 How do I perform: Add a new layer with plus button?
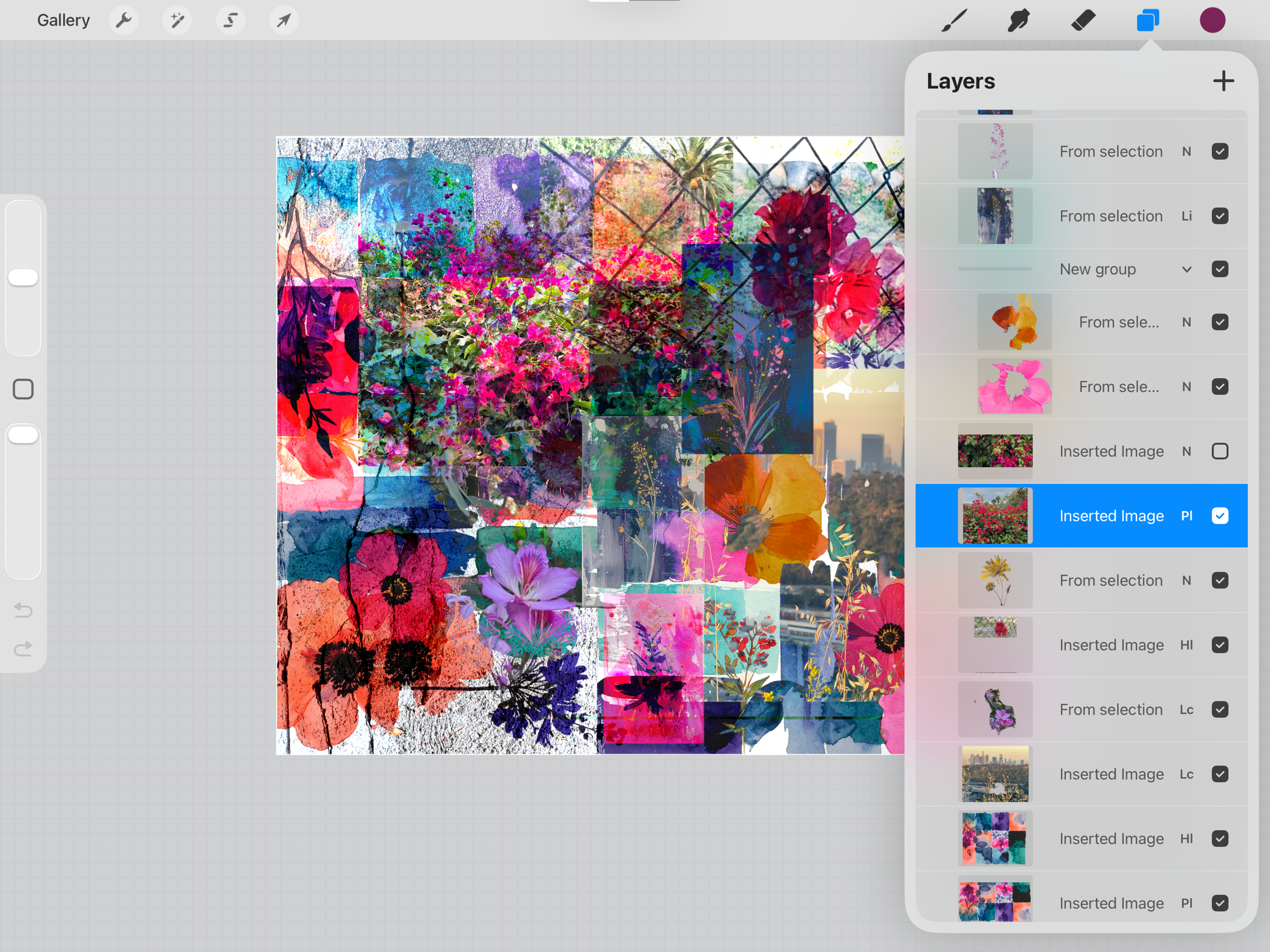(1223, 81)
